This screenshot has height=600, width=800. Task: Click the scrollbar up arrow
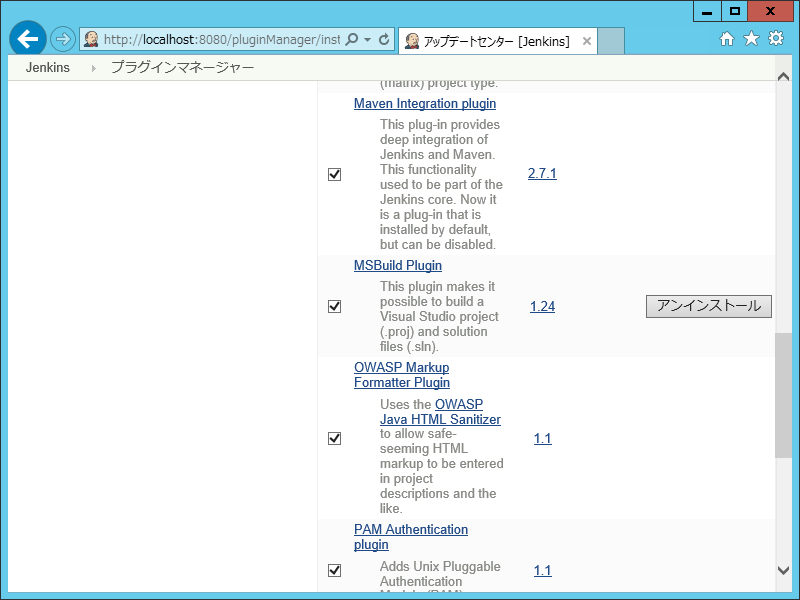783,77
